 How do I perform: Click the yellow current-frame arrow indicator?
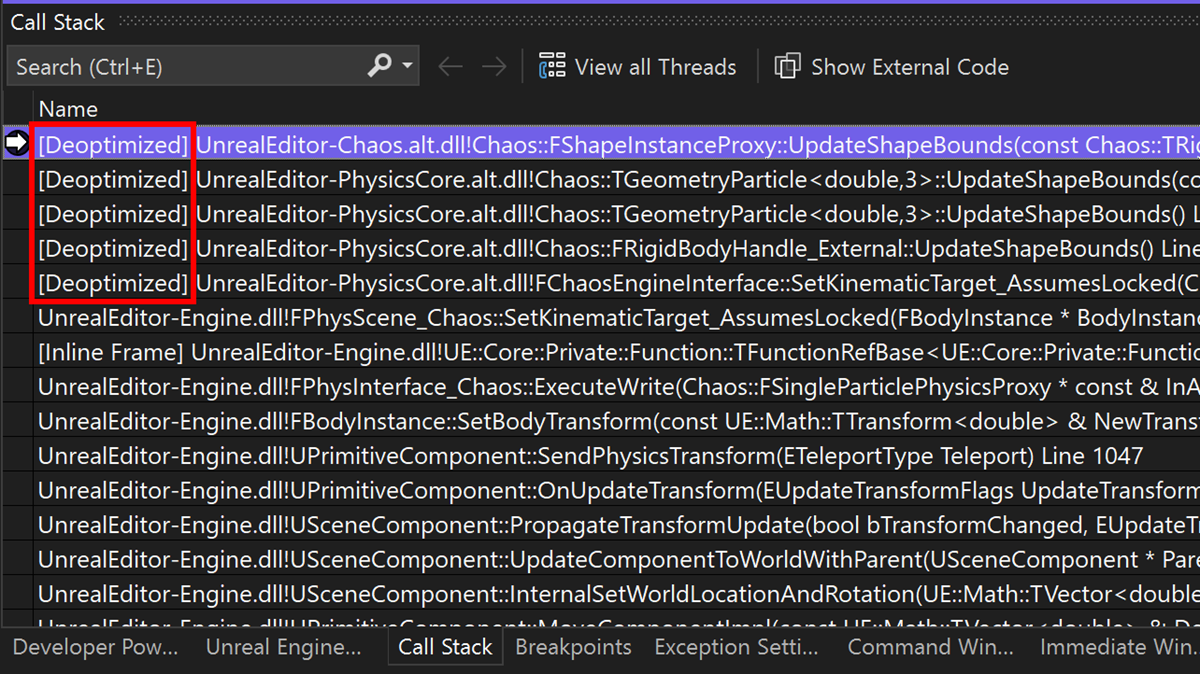(18, 144)
